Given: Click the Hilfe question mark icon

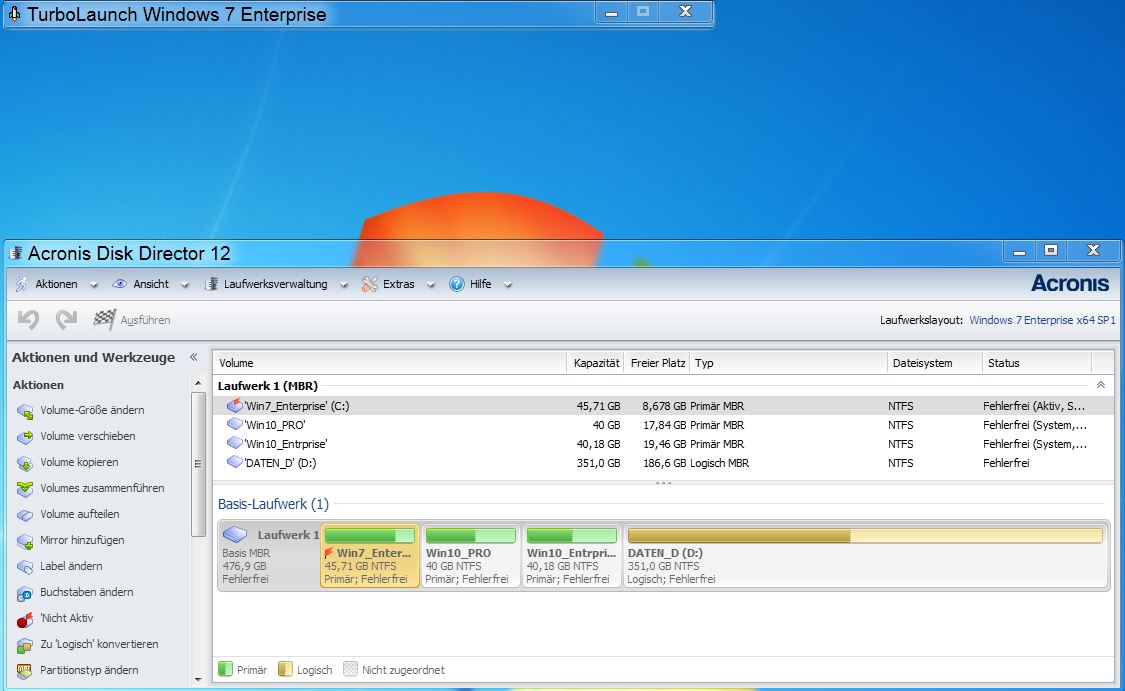Looking at the screenshot, I should (457, 284).
